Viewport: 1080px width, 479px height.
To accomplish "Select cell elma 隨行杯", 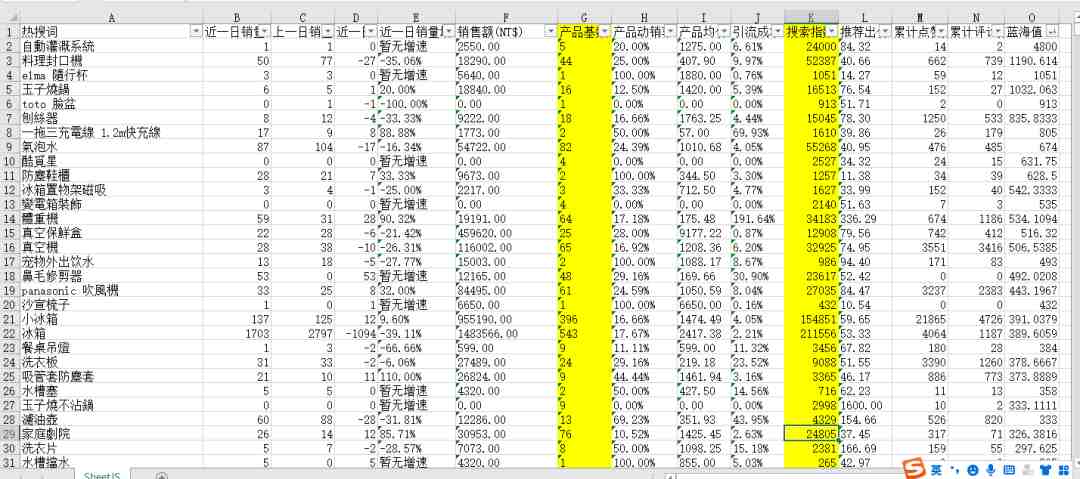I will click(x=111, y=74).
